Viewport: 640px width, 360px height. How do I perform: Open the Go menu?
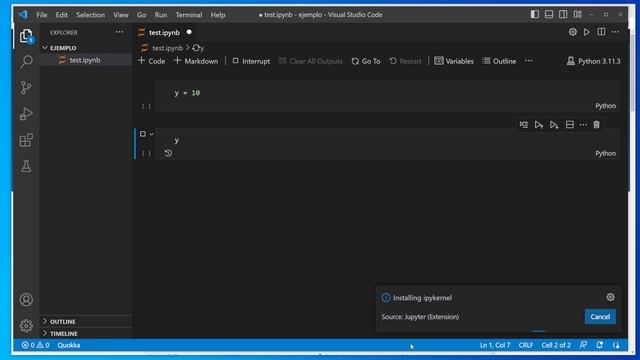tap(141, 15)
